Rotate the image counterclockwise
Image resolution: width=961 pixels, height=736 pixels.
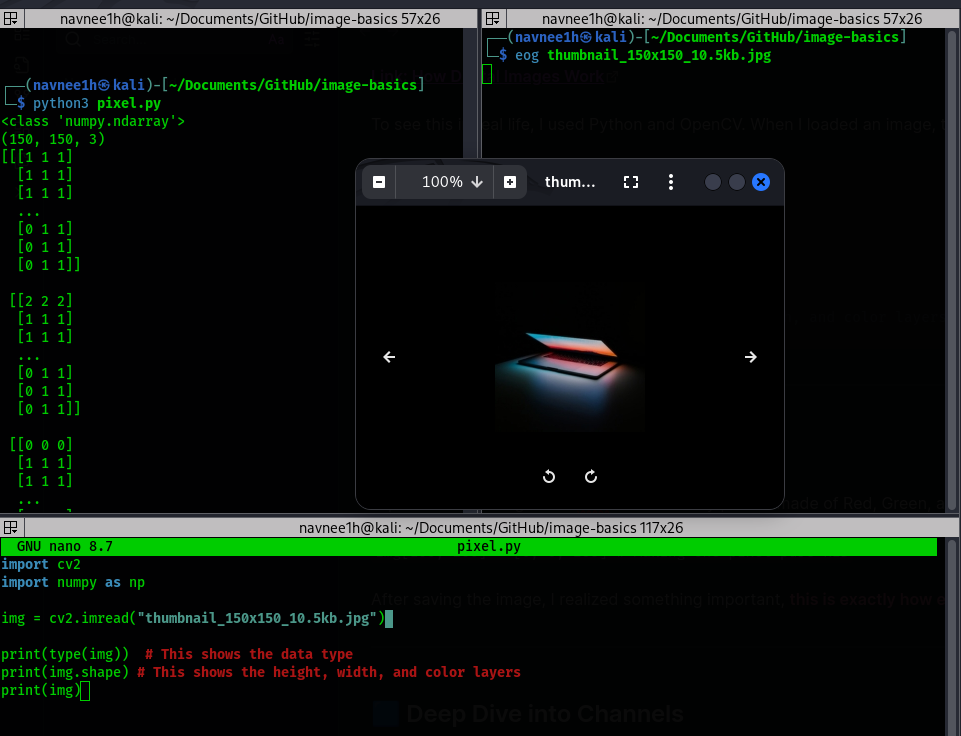[548, 476]
